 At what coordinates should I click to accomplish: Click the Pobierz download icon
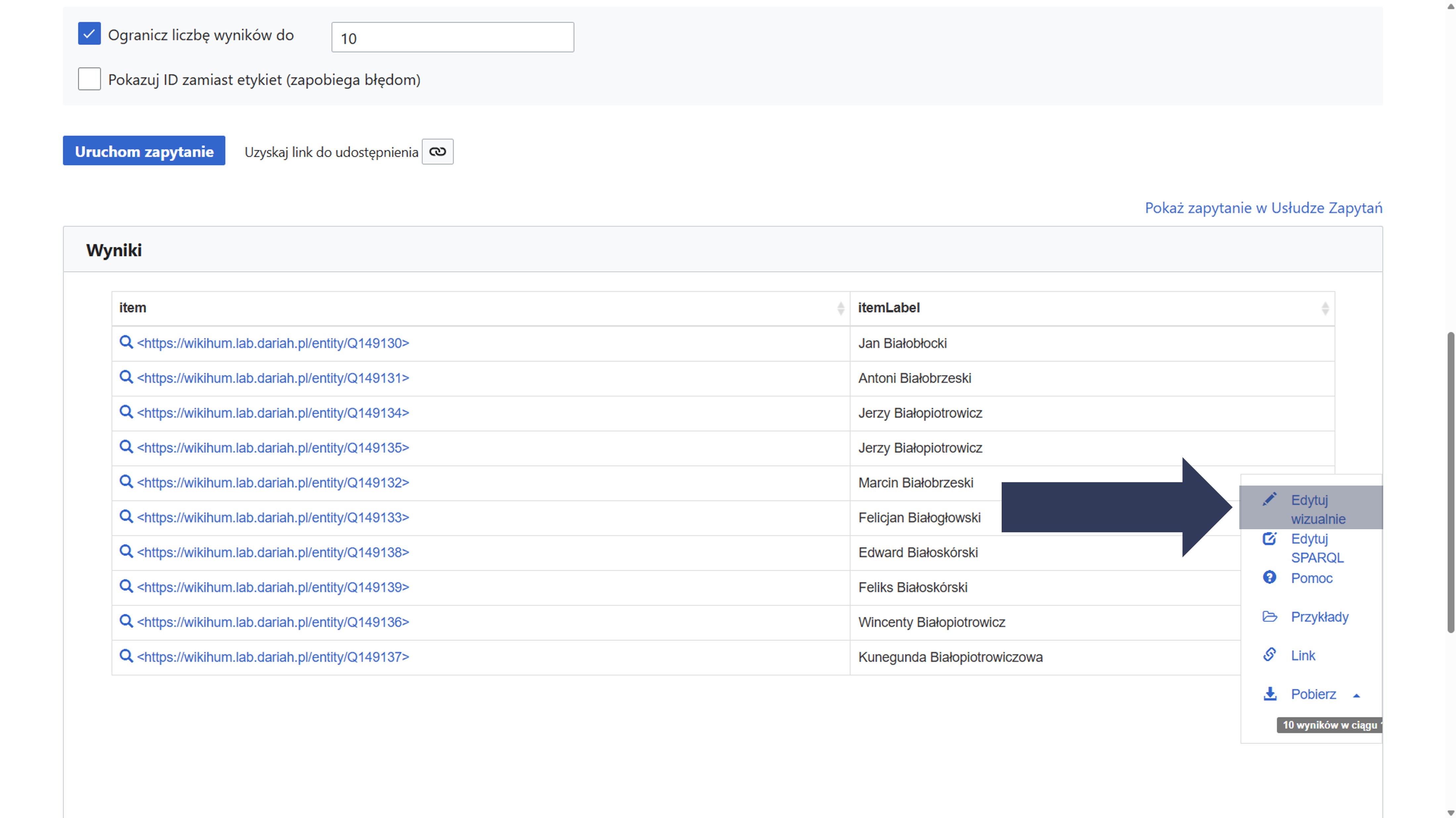coord(1269,694)
